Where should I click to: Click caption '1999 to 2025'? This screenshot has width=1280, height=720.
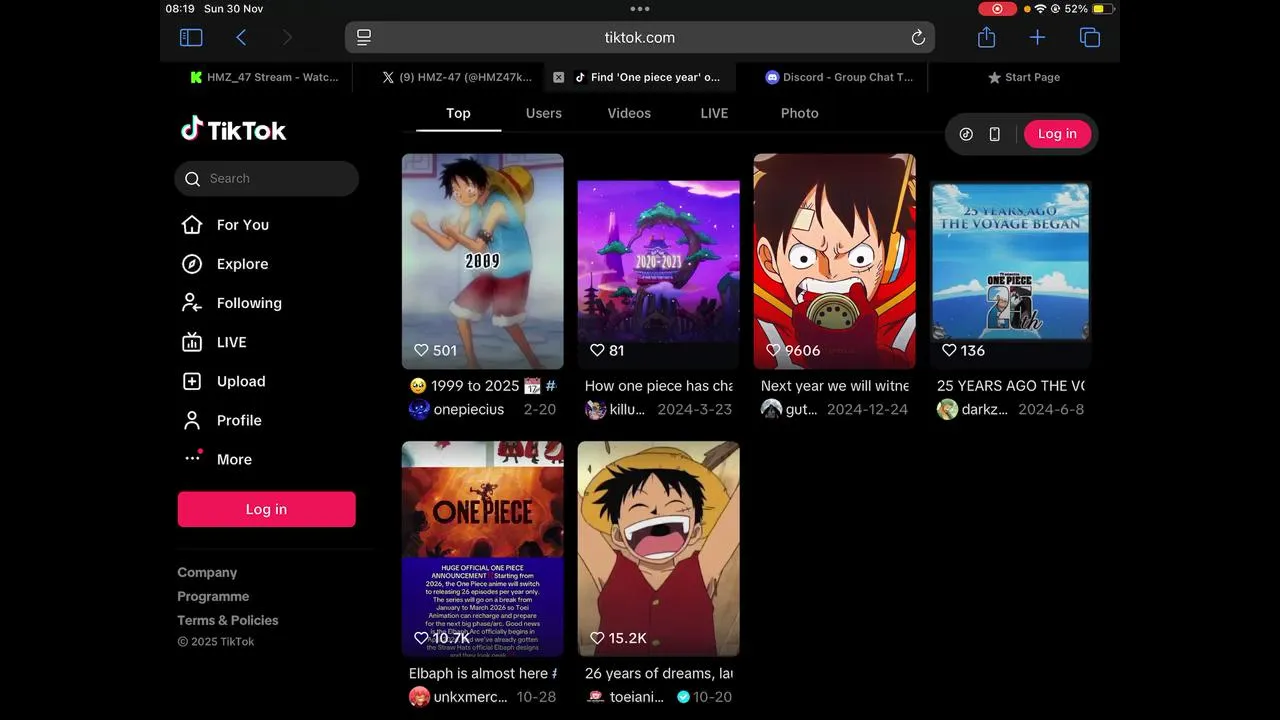[x=475, y=386]
